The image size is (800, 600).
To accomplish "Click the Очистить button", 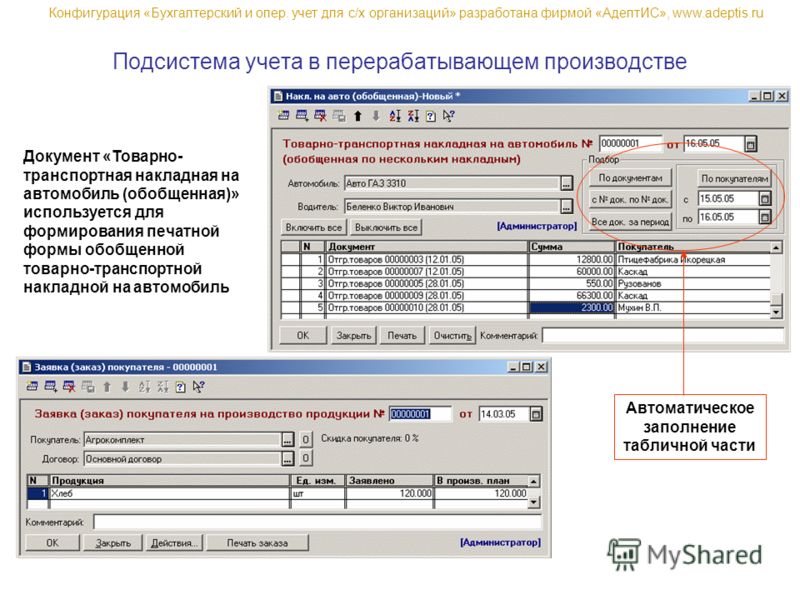I will point(452,335).
